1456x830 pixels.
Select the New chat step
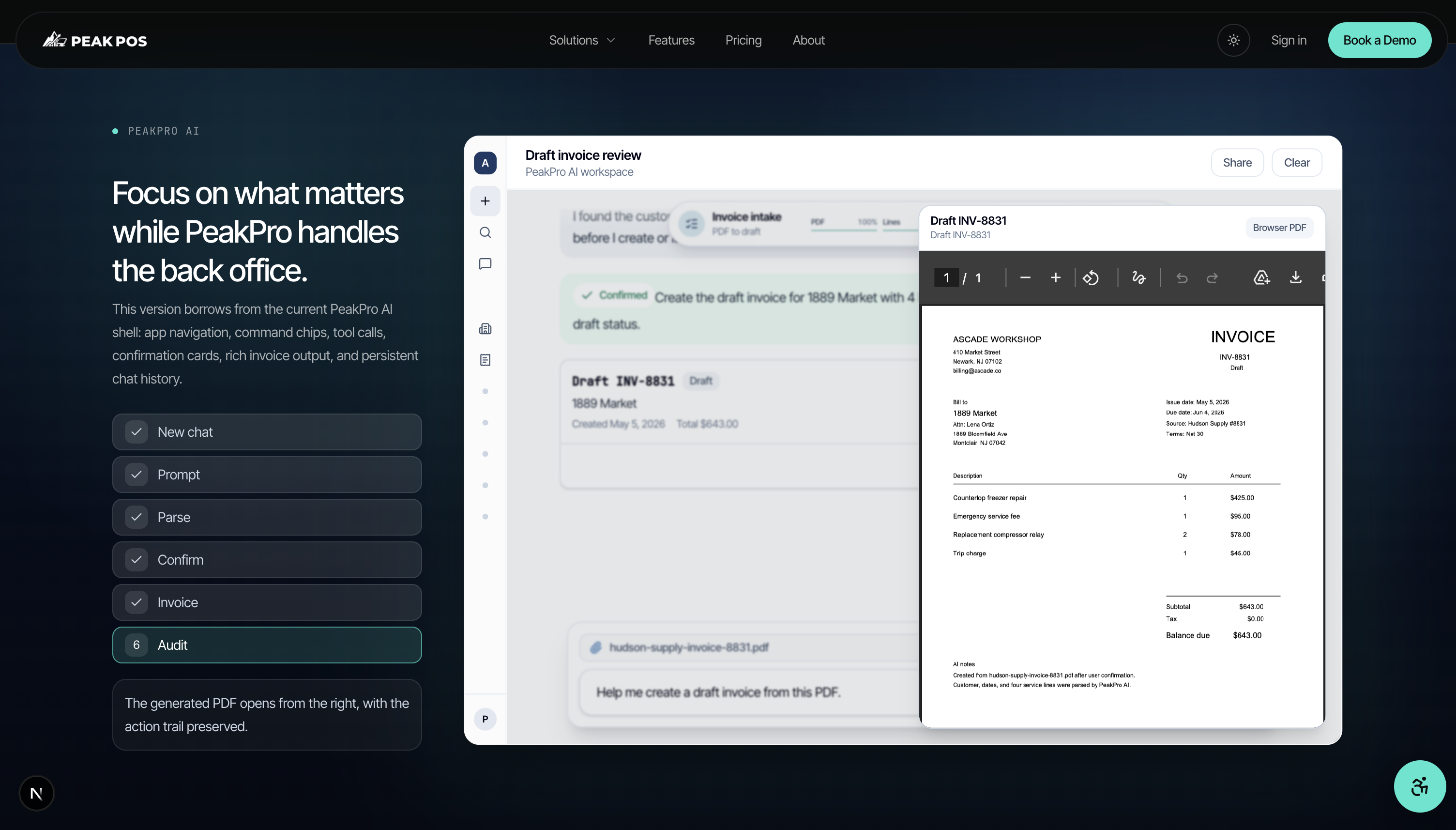tap(267, 431)
